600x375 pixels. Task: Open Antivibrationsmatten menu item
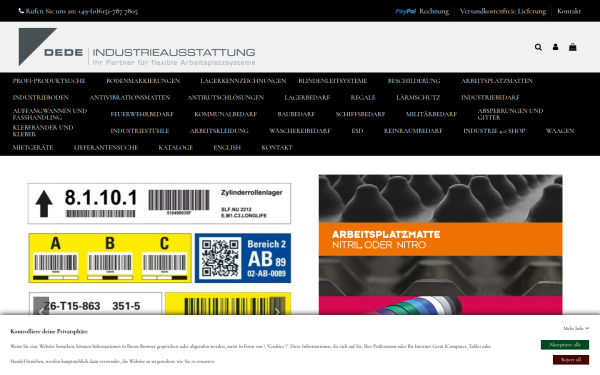click(130, 98)
